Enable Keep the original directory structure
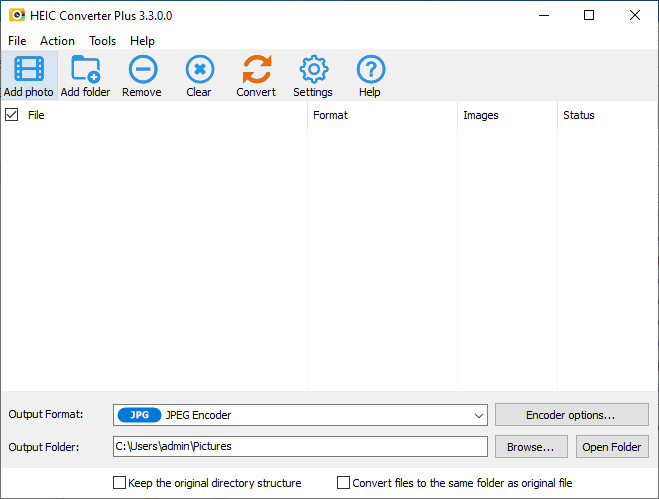 [x=119, y=482]
